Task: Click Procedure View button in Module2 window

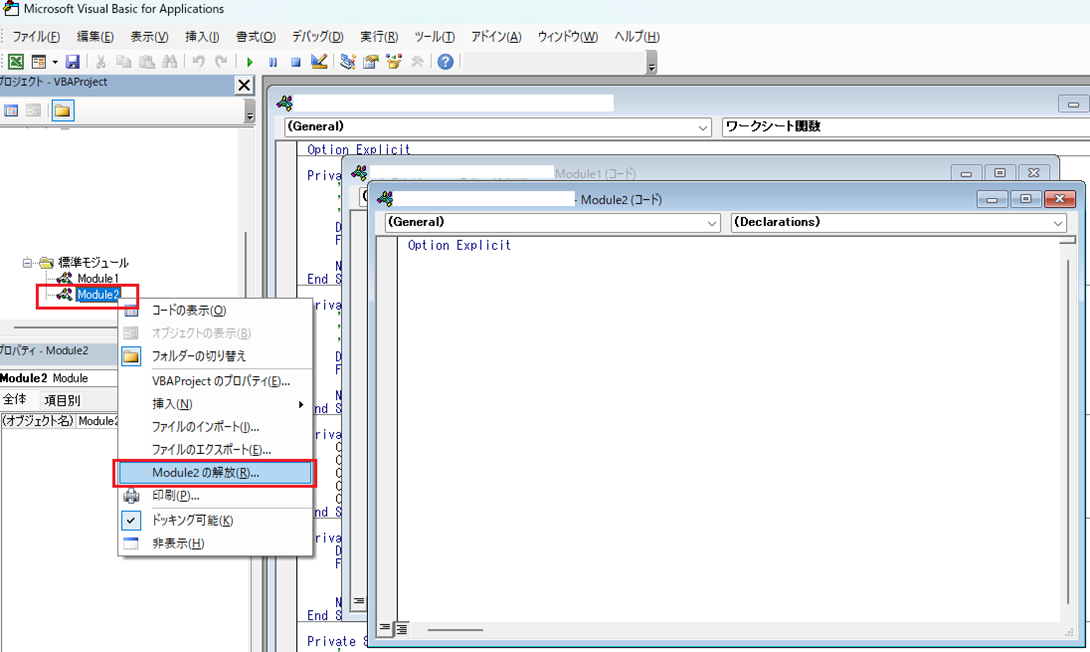Action: [x=384, y=628]
